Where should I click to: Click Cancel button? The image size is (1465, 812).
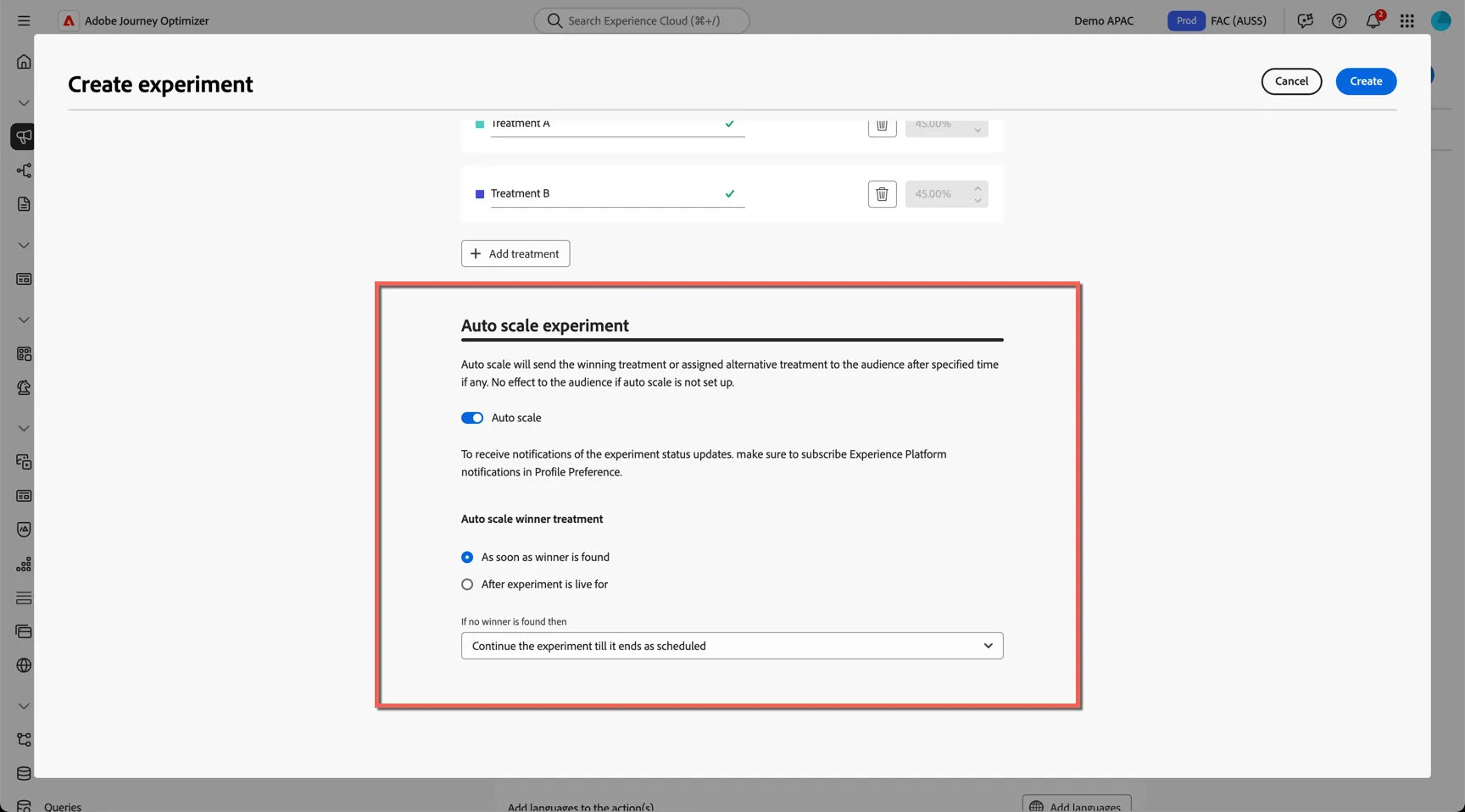[1291, 81]
